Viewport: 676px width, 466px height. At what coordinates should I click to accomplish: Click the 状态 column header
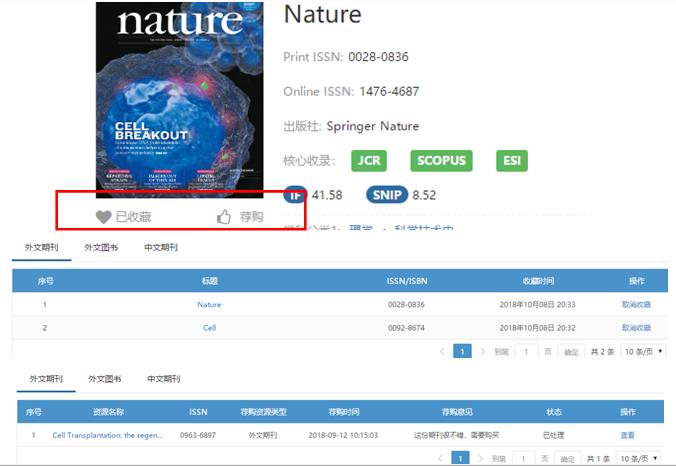point(554,412)
